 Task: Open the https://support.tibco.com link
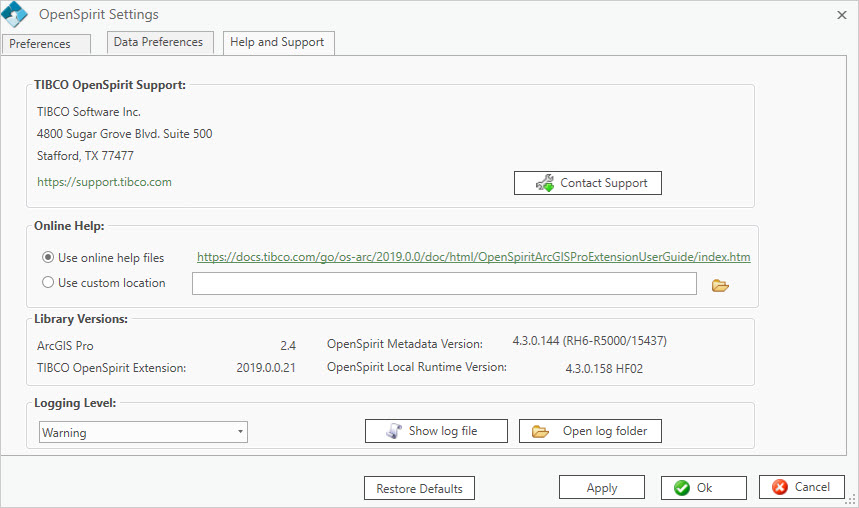tap(104, 182)
